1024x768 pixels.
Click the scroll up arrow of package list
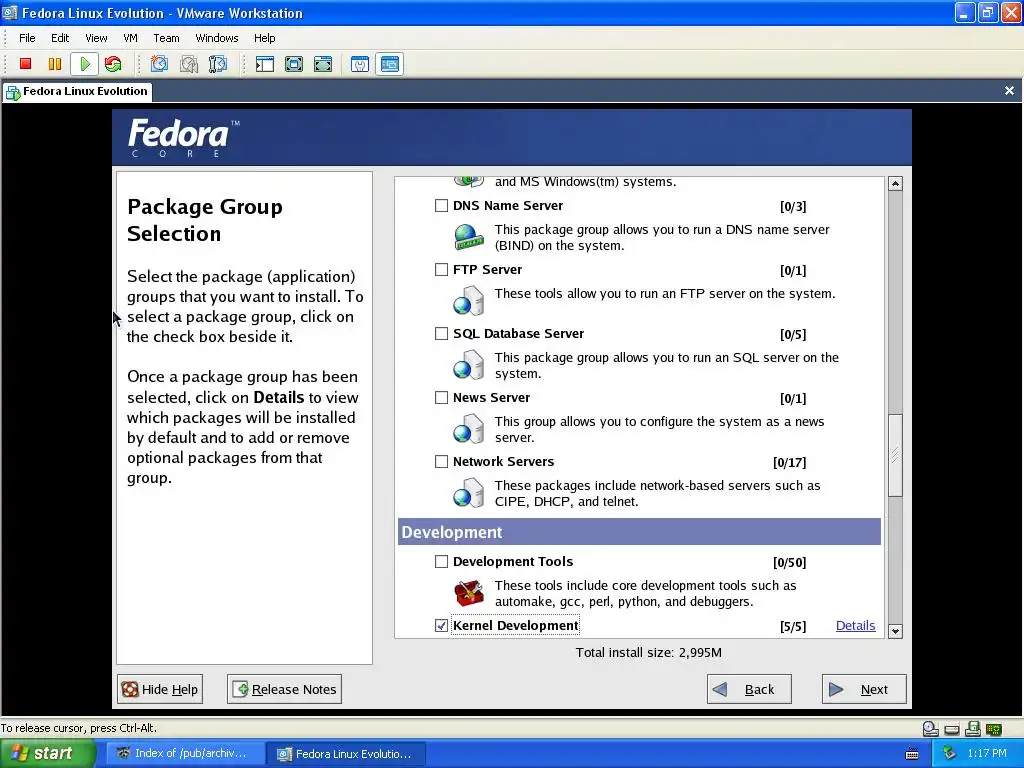point(895,184)
